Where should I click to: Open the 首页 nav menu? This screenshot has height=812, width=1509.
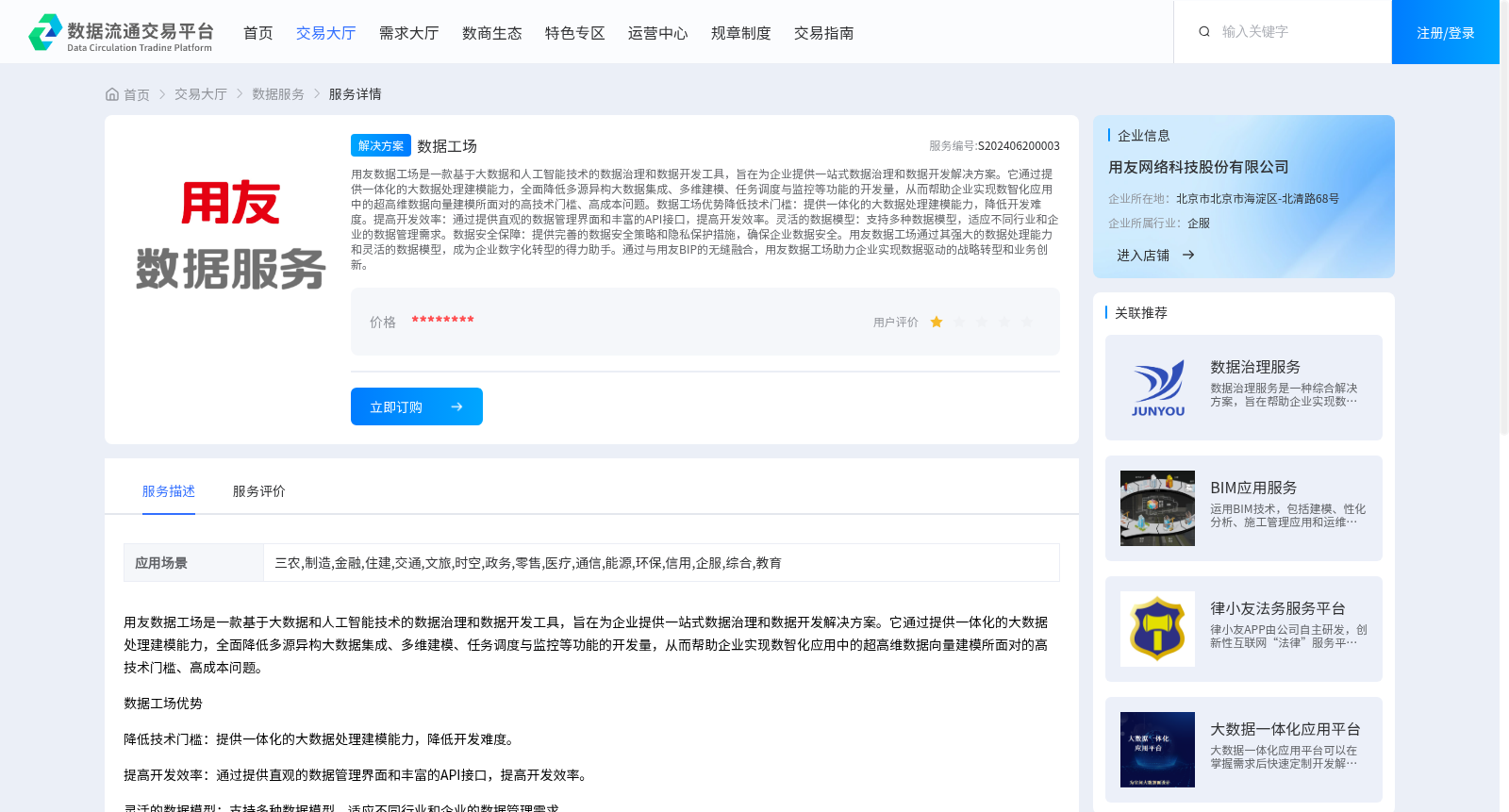(258, 33)
